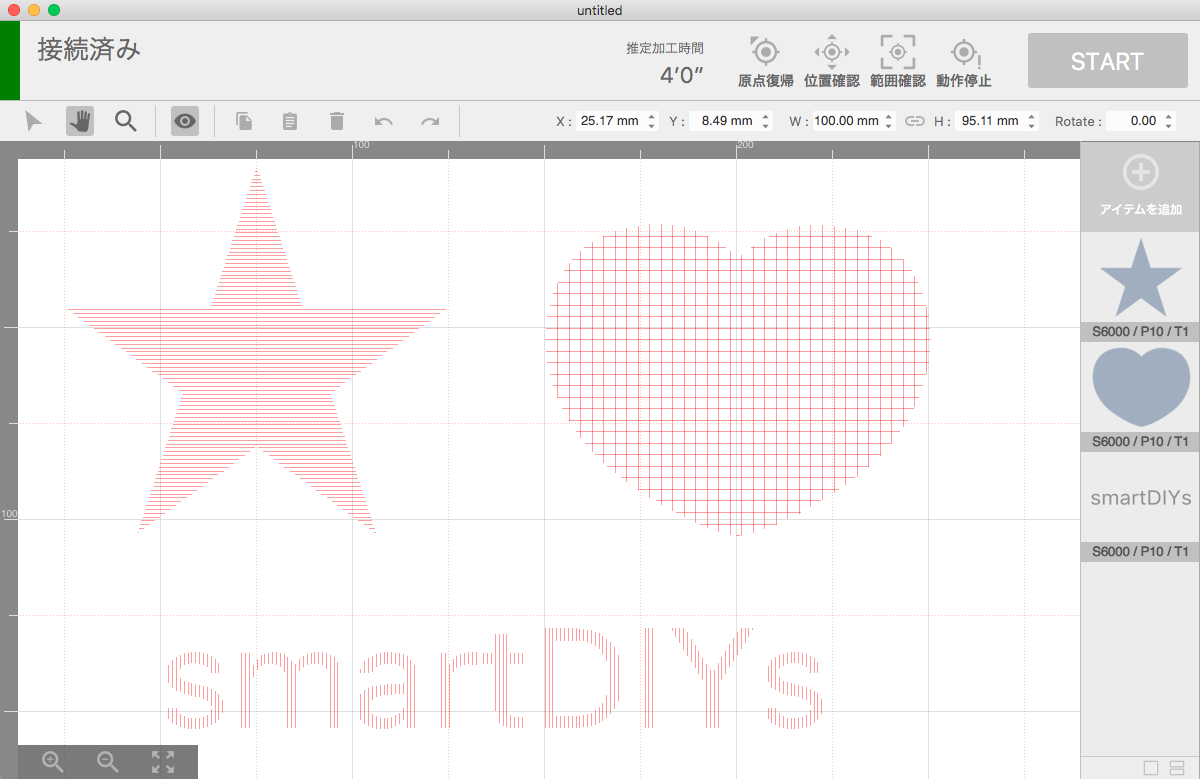1200x779 pixels.
Task: Click the estimated time 4′0″ readout
Action: click(x=682, y=73)
